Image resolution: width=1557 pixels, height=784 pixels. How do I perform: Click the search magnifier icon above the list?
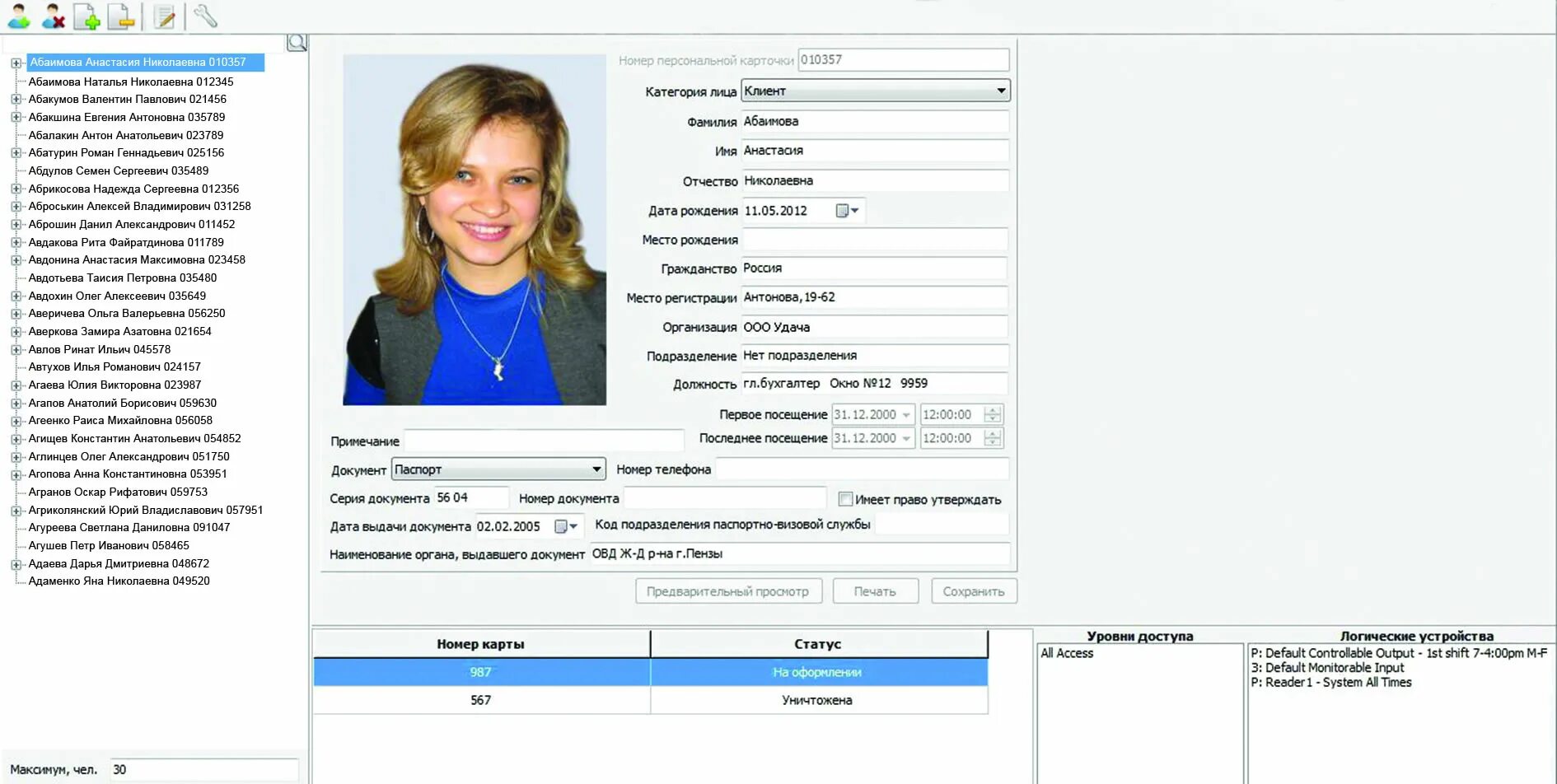tap(297, 42)
